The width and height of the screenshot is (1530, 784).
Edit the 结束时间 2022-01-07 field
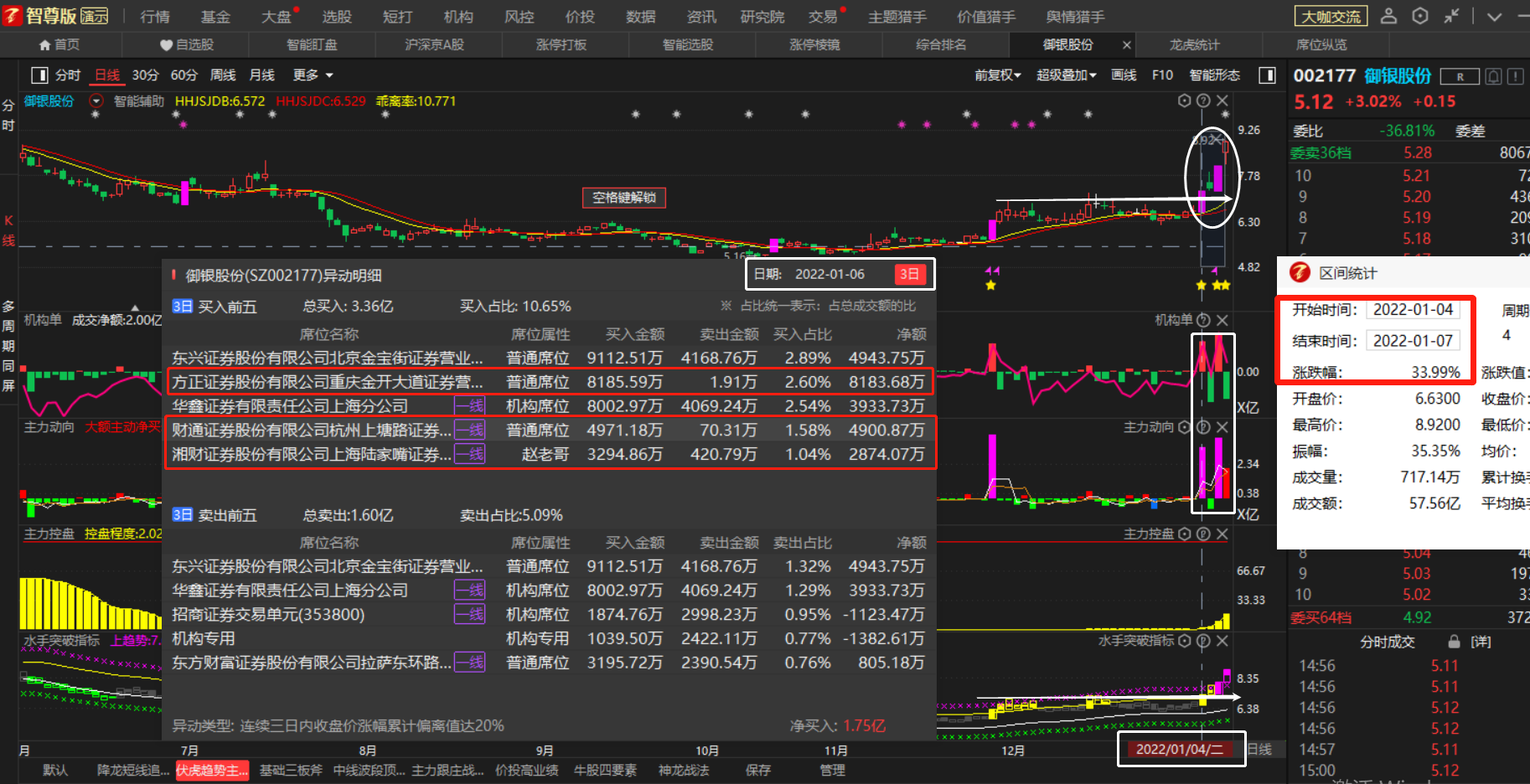[1413, 341]
